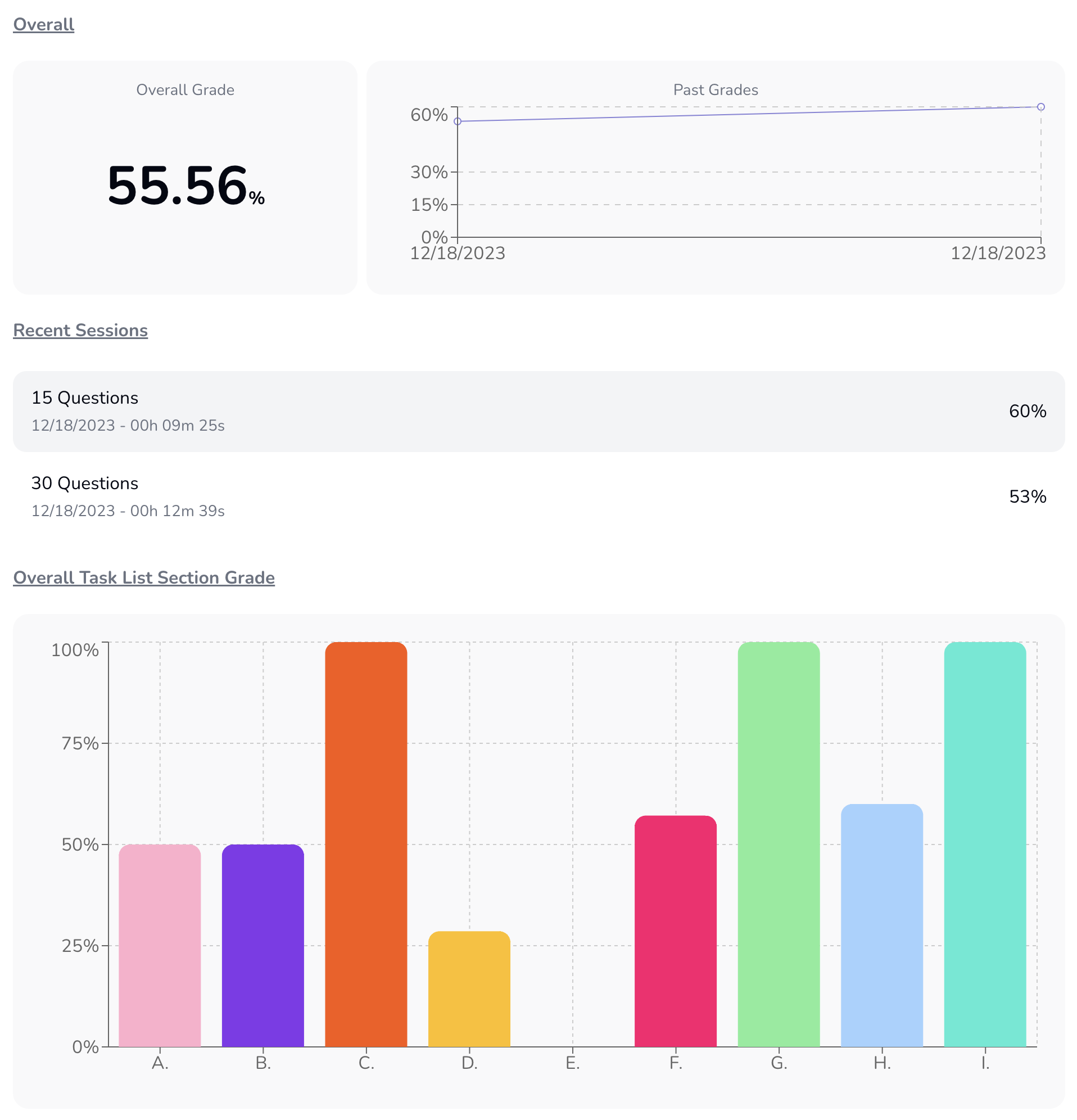Screen dimensions: 1077x1120
Task: Click the I. axis label
Action: [x=985, y=1063]
